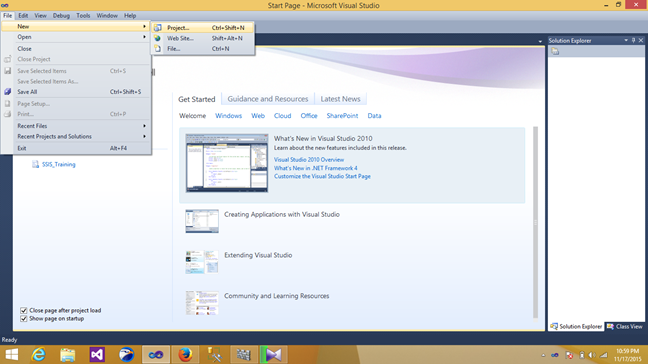
Task: Open the SharePoint category link
Action: click(342, 116)
